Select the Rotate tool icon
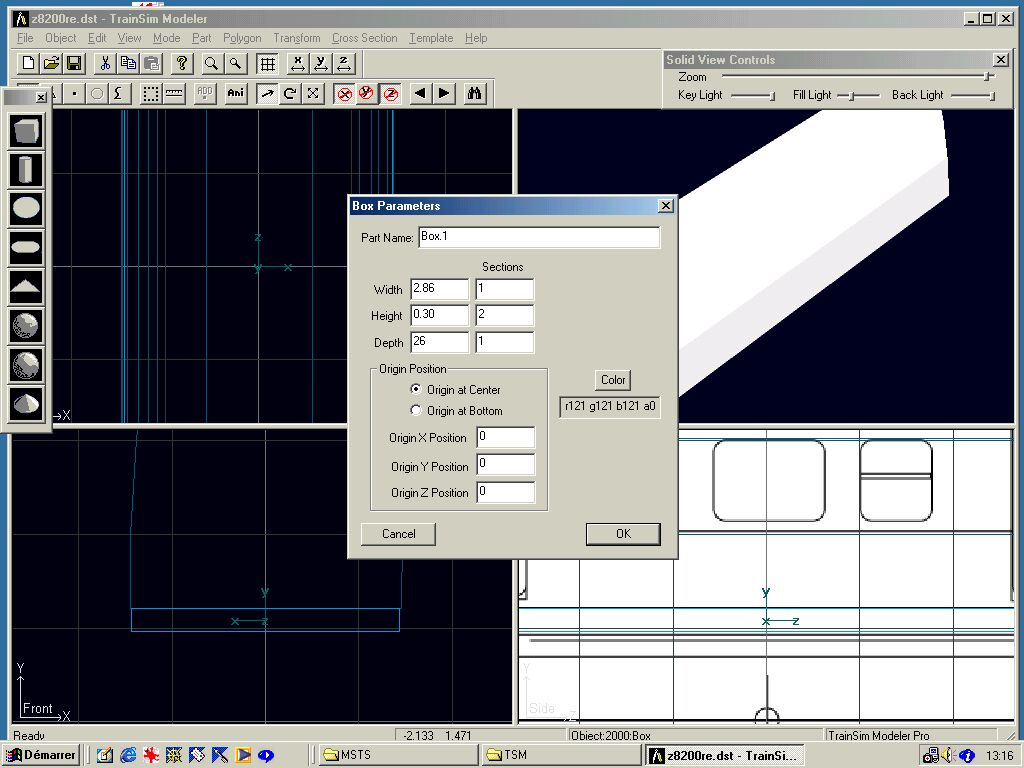 pos(290,93)
